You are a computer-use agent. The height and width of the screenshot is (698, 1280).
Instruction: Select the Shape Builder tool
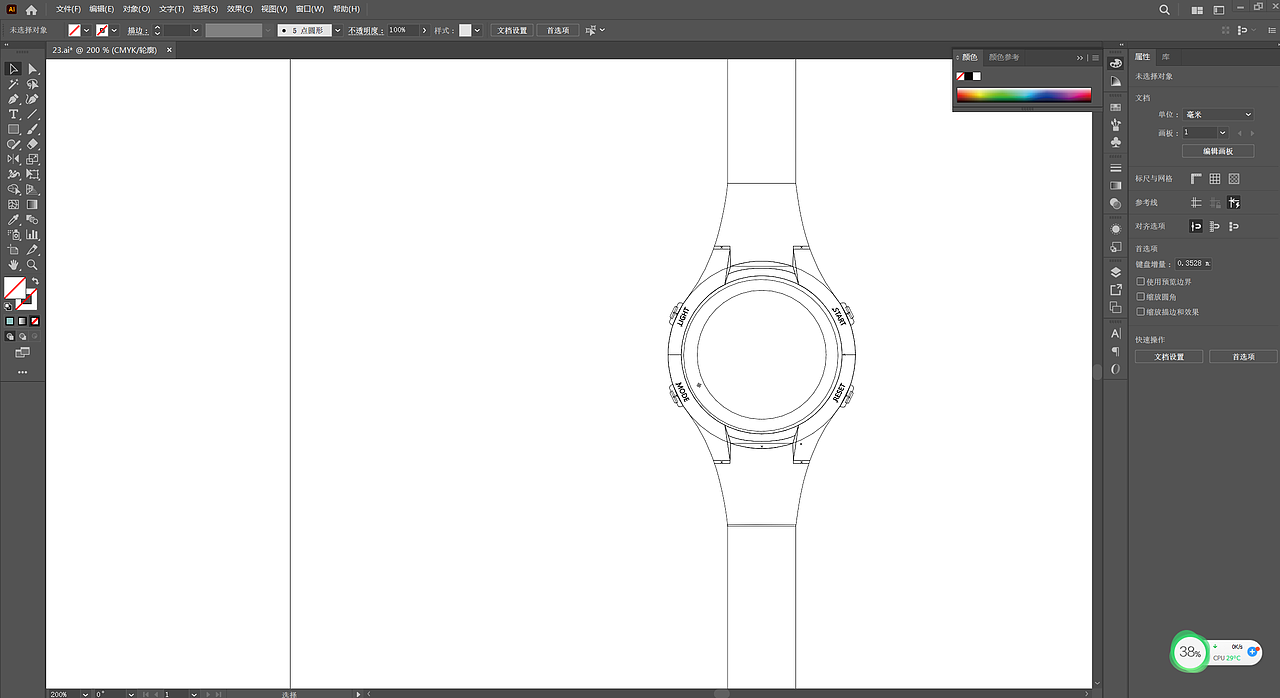[14, 189]
